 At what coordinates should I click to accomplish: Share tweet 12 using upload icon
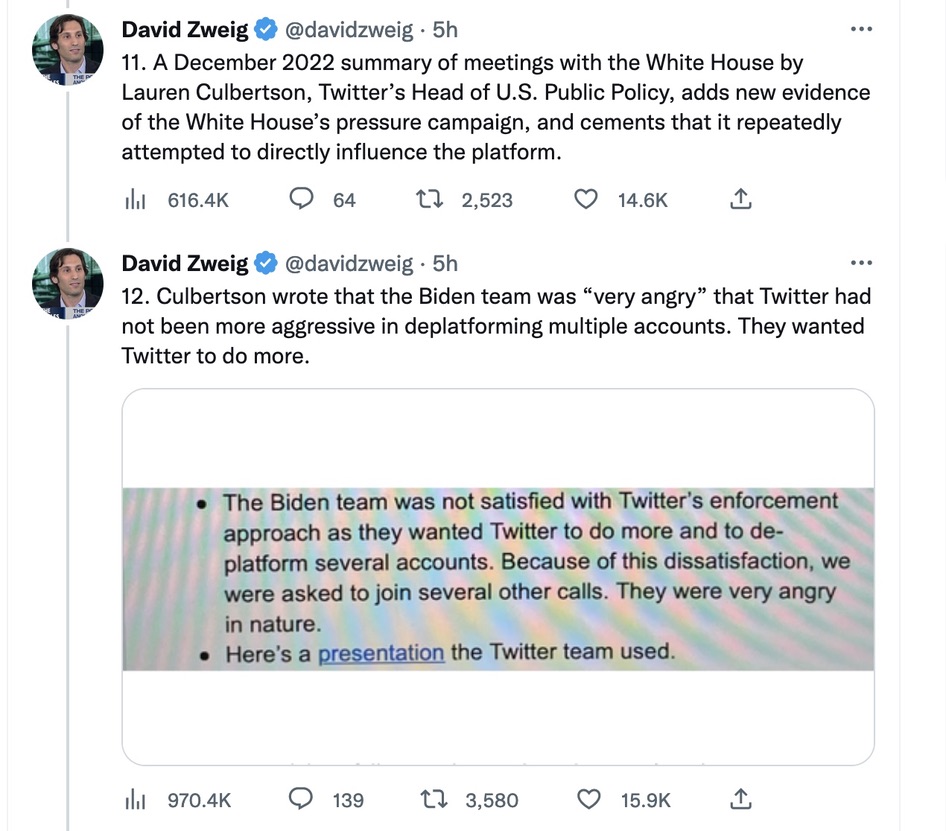point(739,800)
